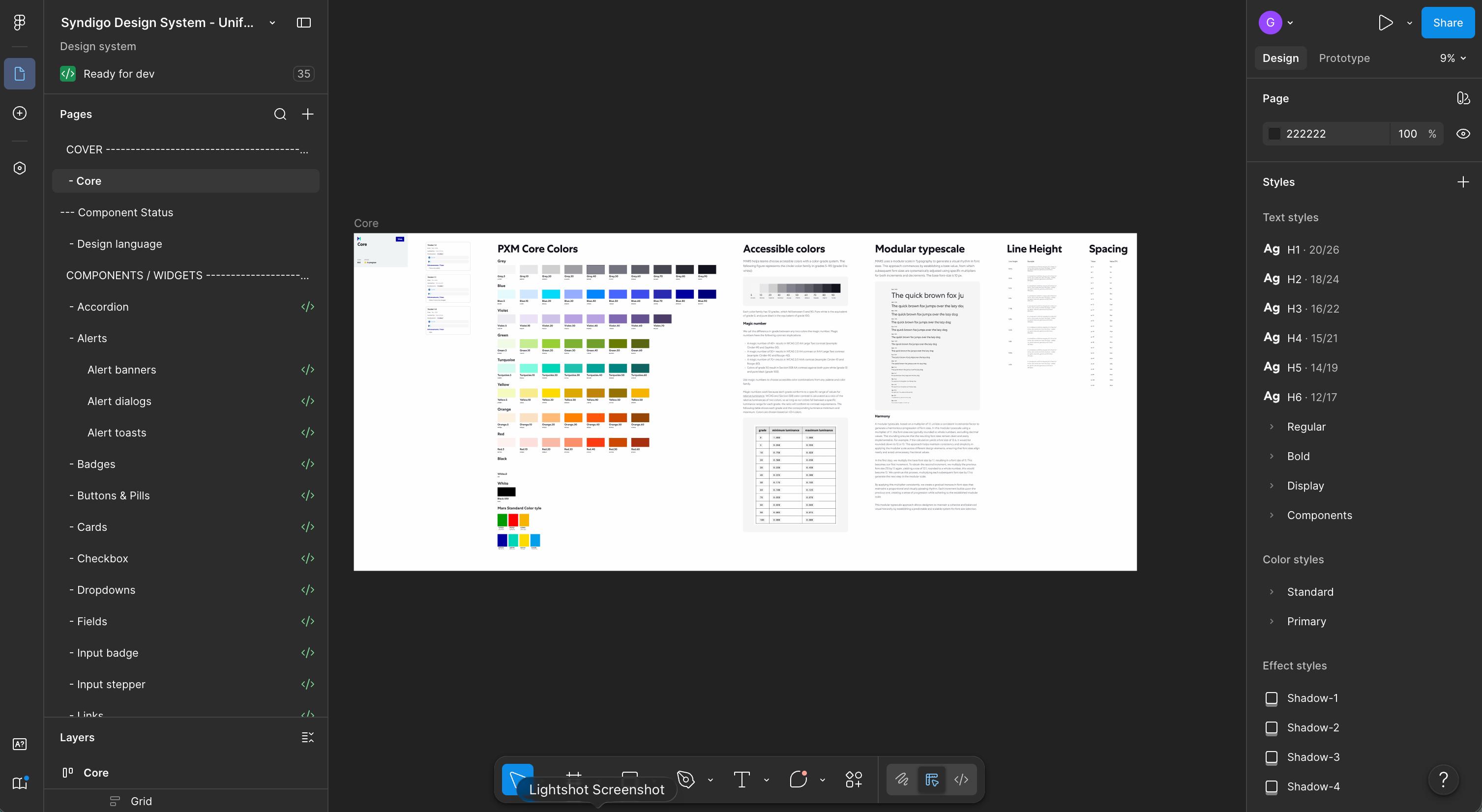Image resolution: width=1482 pixels, height=812 pixels.
Task: Toggle the sidebar panel layout icon
Action: (304, 23)
